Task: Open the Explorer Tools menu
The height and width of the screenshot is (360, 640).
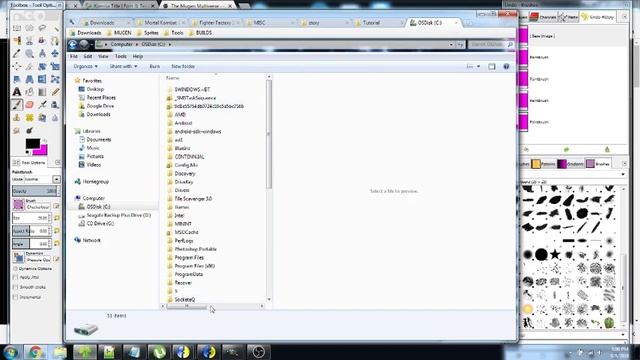Action: (120, 56)
